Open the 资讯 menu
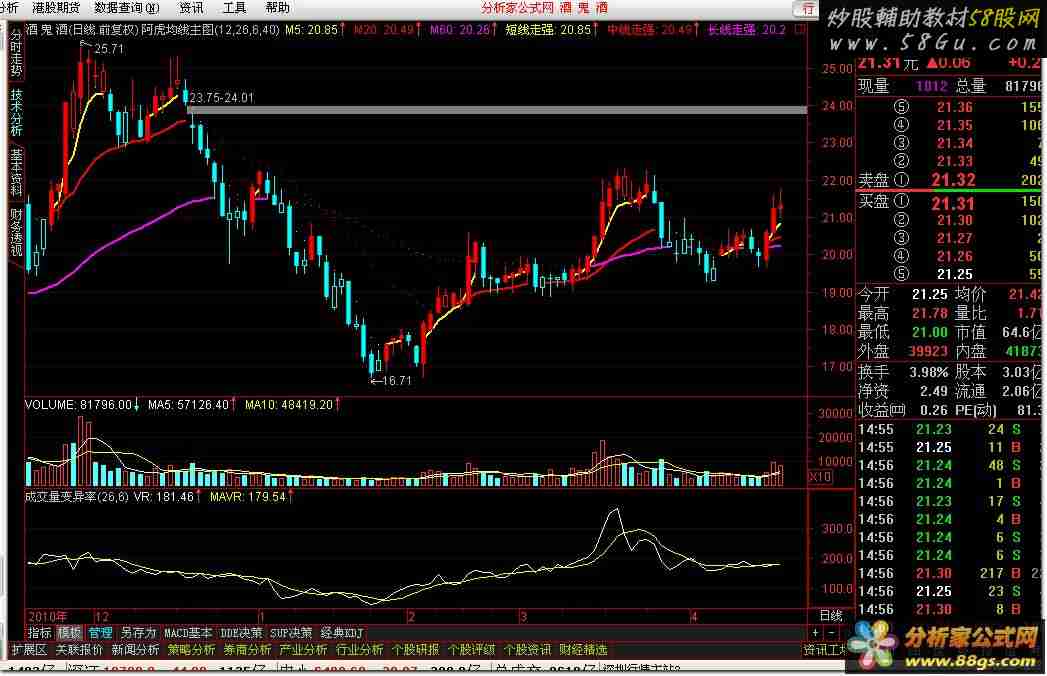Viewport: 1047px width, 676px height. [191, 8]
